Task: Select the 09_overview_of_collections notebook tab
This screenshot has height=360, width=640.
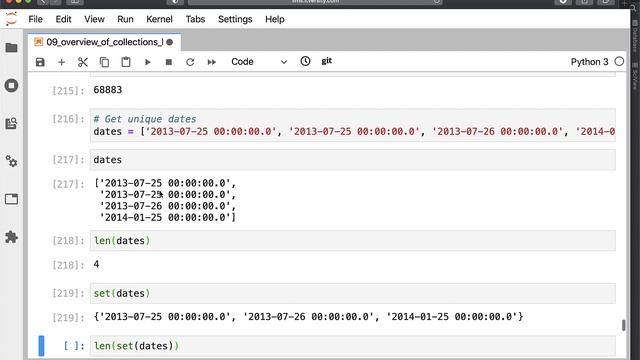Action: 104,42
